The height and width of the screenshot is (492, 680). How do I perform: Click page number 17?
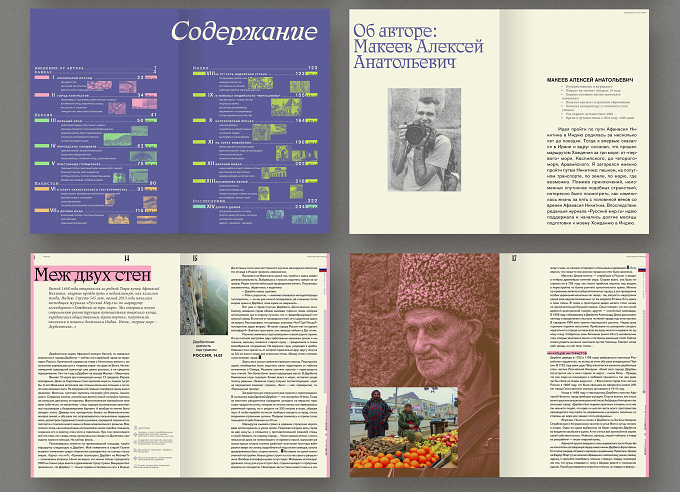click(x=514, y=258)
